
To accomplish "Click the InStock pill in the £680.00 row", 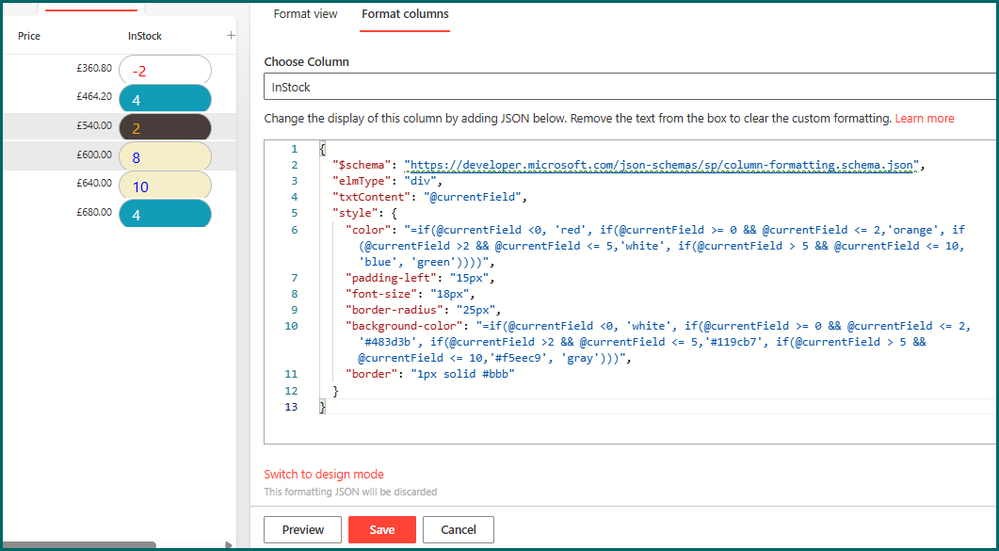I will coord(165,214).
